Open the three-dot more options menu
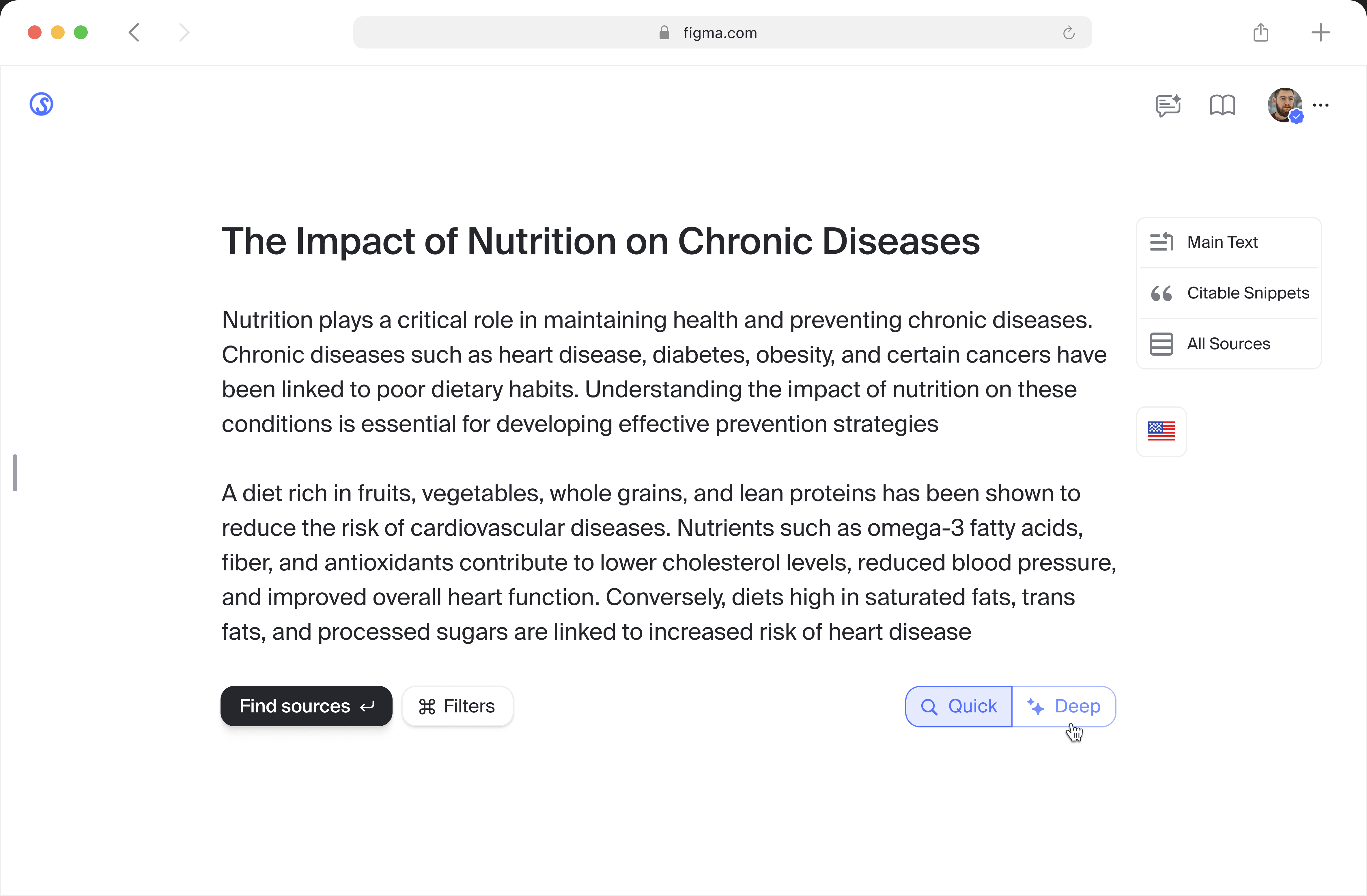 click(1321, 105)
